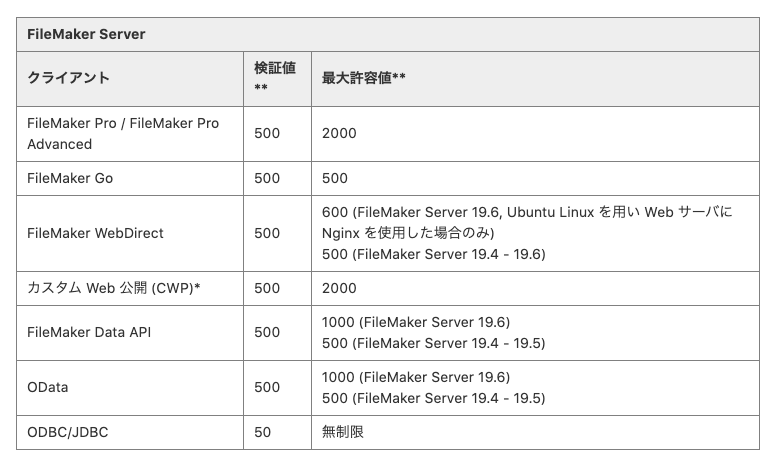777x465 pixels.
Task: Click the OData 500 (FileMaker Server 19.4 - 19.5) line
Action: pyautogui.click(x=434, y=399)
